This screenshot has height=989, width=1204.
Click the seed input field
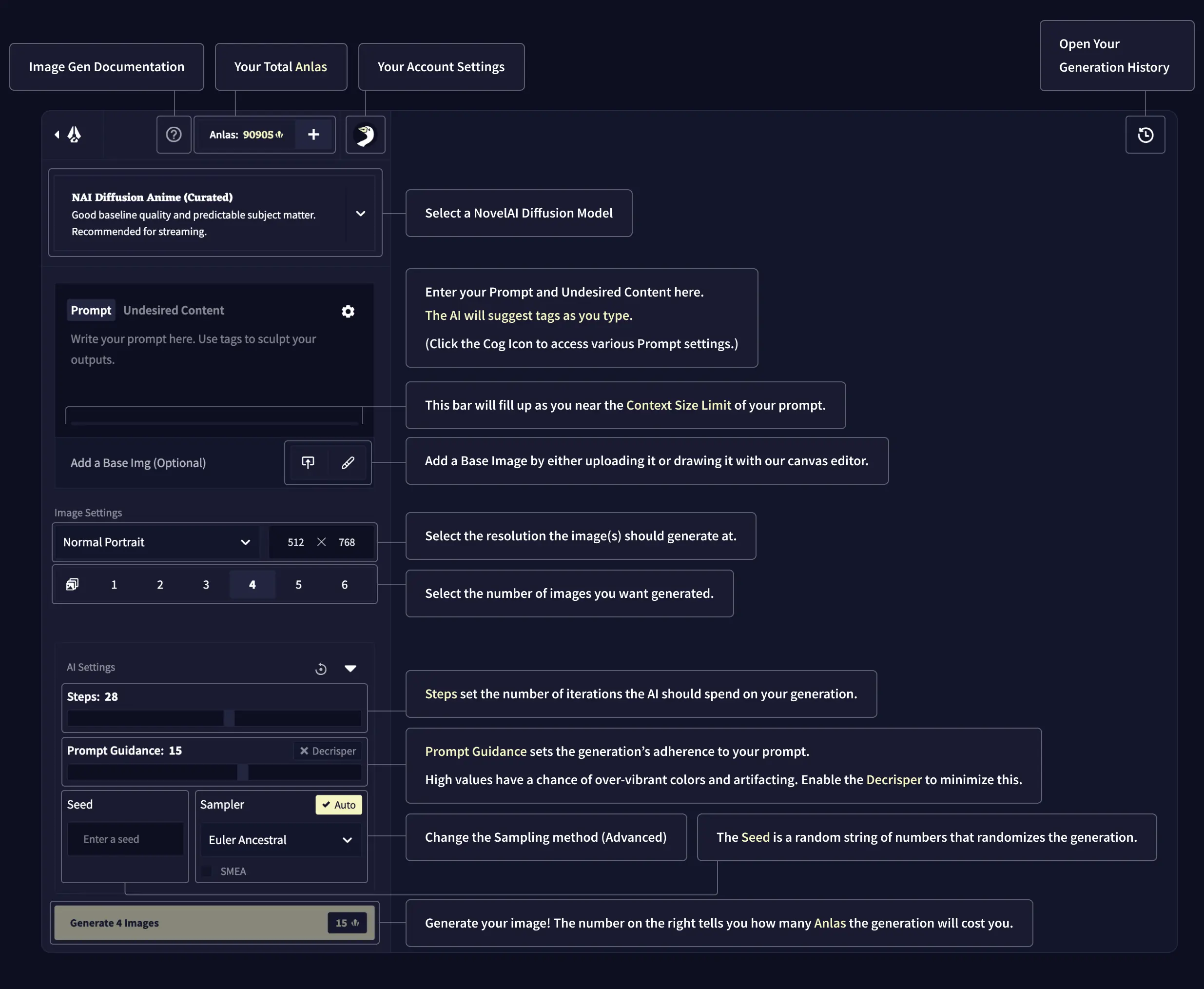click(x=125, y=839)
